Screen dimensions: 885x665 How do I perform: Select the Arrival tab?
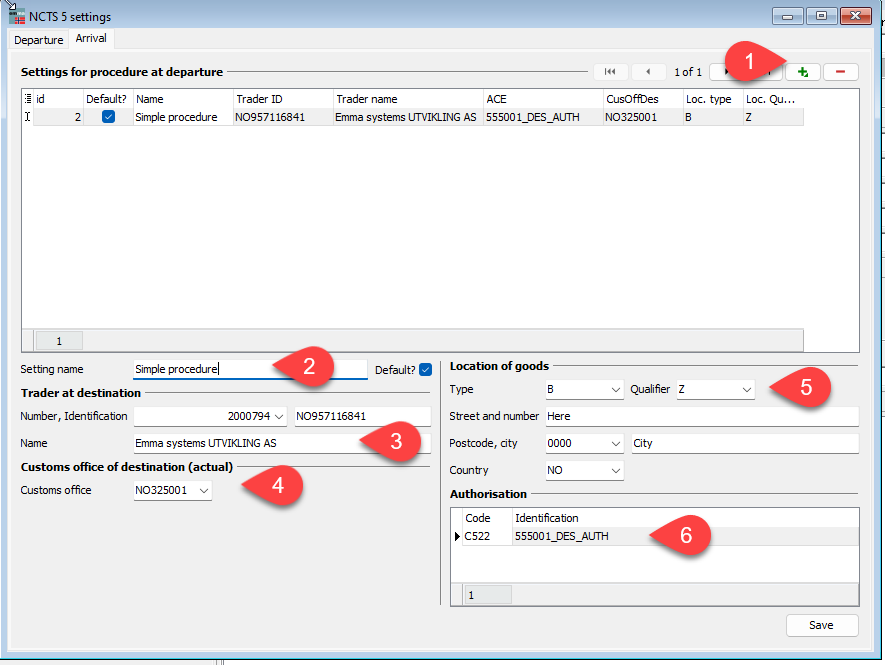[90, 38]
